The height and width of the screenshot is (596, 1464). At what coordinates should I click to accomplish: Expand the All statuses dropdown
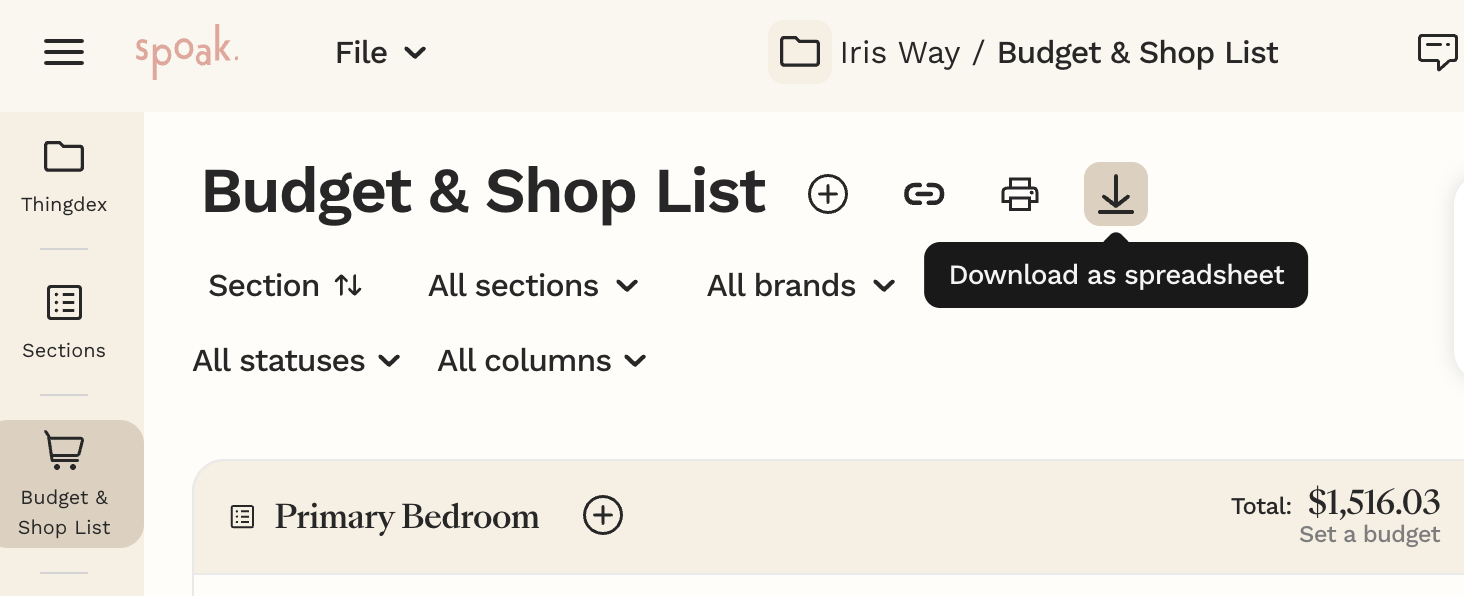tap(297, 361)
